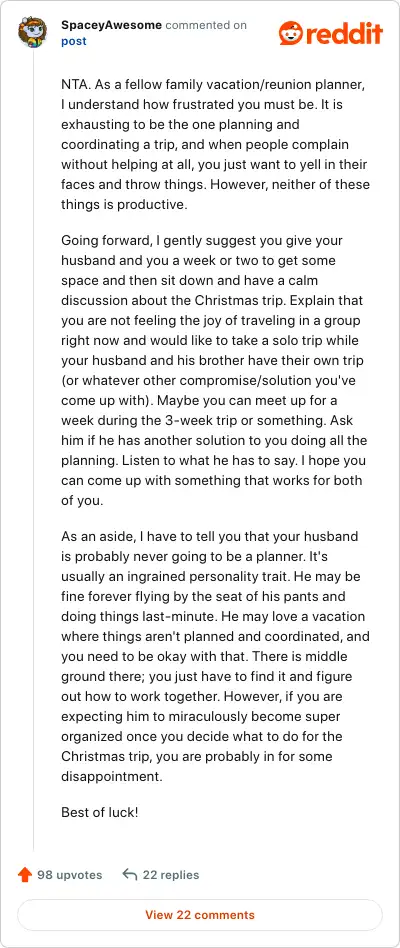Click the word "disappointment." in the comment
Screen dimensions: 400x948
point(112,777)
